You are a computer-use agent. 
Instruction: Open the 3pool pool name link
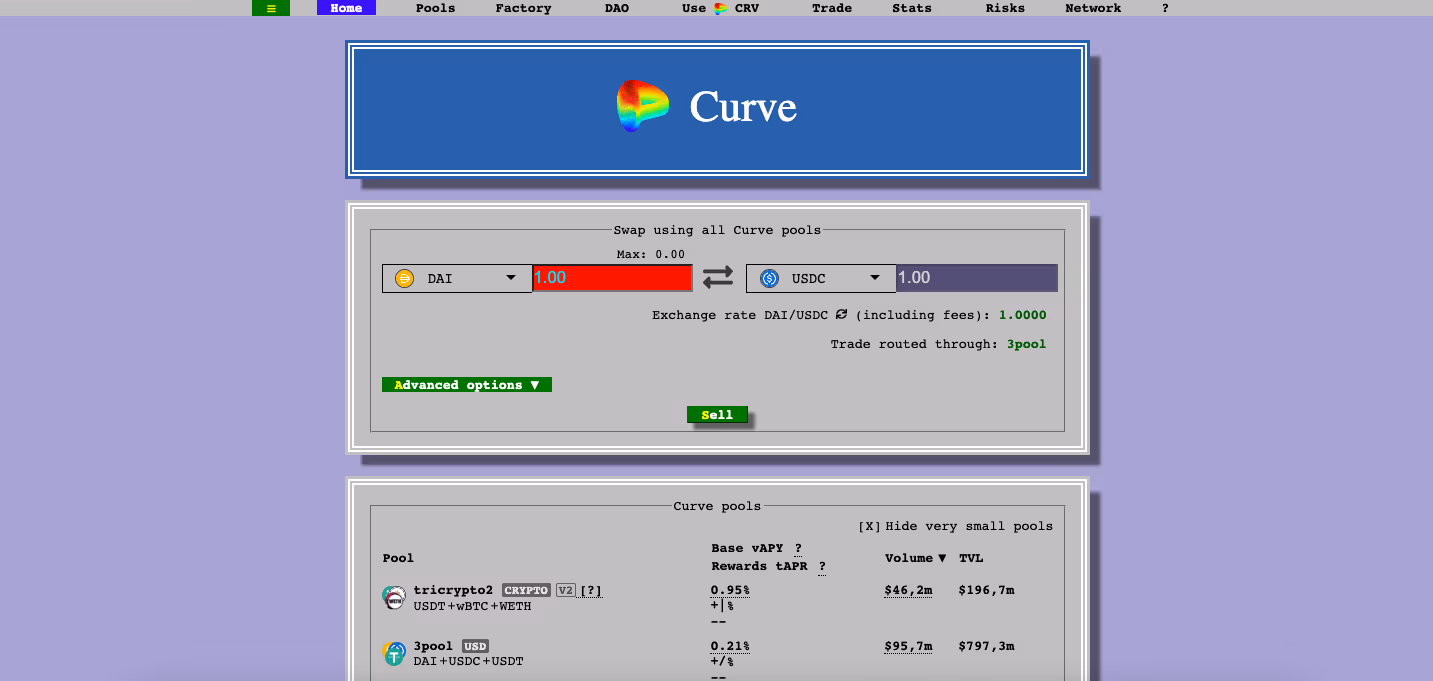pos(433,647)
